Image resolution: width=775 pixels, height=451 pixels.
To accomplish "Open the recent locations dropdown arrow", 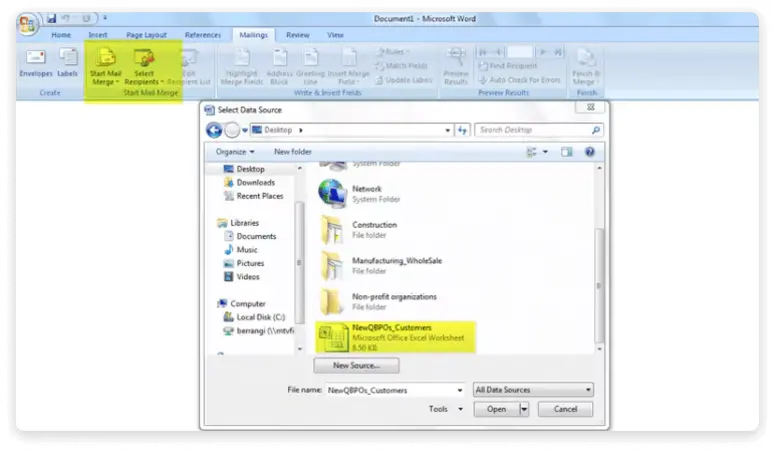I will pyautogui.click(x=245, y=131).
